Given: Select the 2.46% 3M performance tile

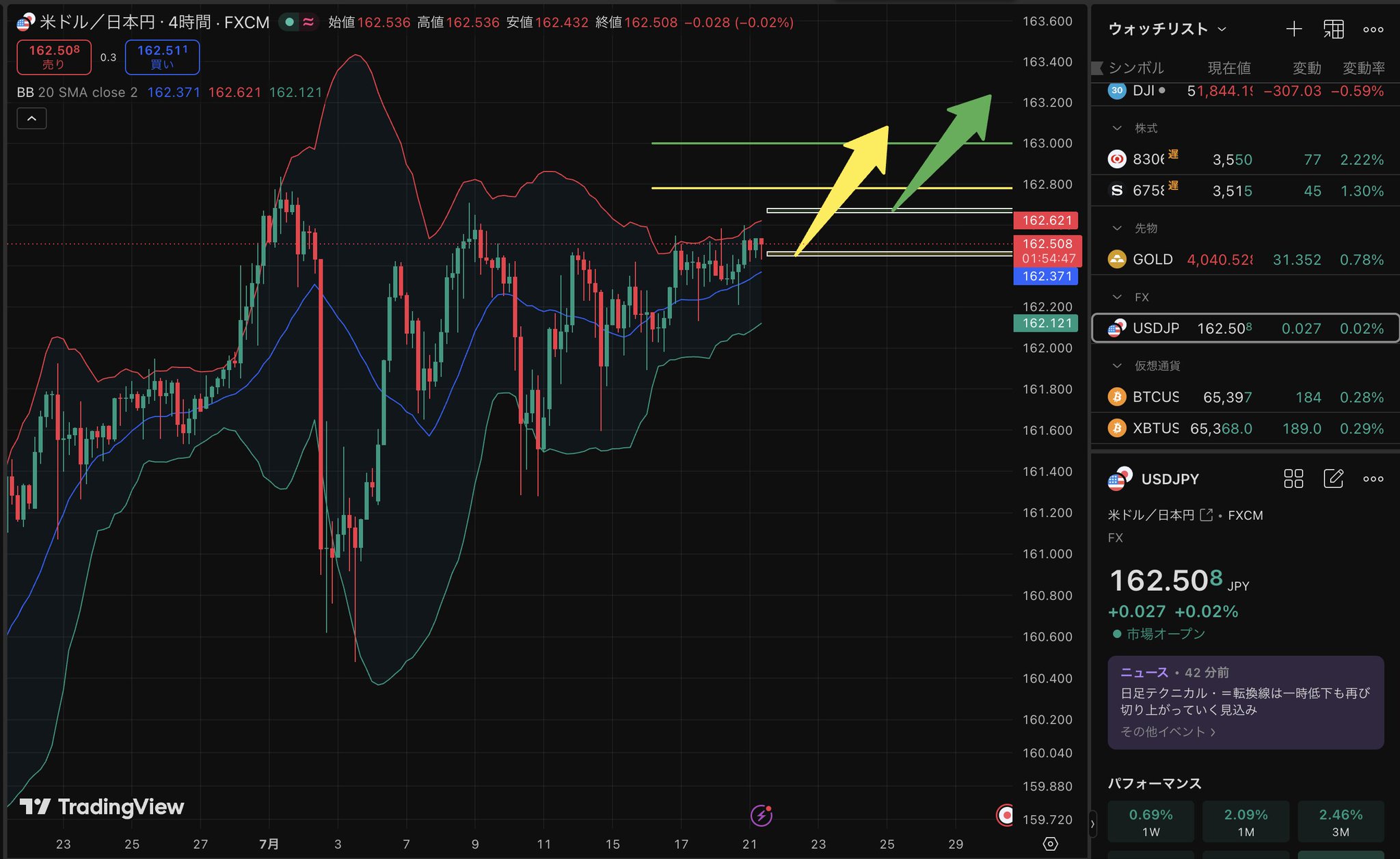Looking at the screenshot, I should tap(1341, 822).
